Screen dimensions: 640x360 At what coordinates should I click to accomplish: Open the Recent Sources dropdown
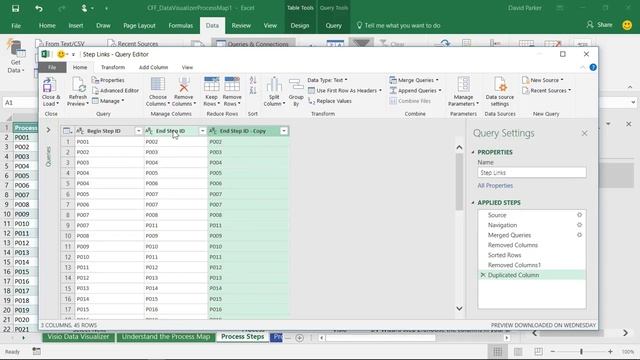point(547,91)
